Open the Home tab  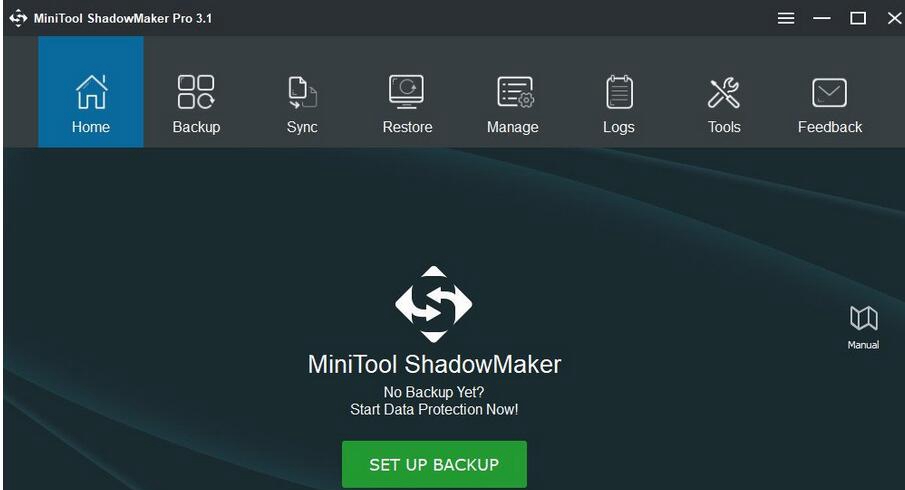click(x=91, y=92)
